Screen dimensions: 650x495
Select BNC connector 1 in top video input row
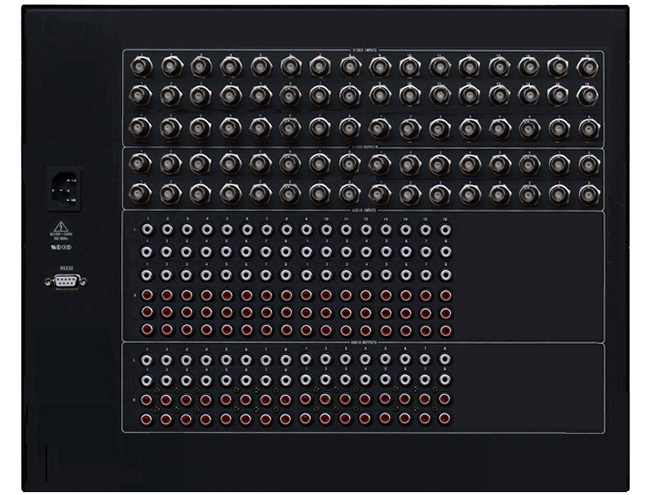[x=141, y=66]
